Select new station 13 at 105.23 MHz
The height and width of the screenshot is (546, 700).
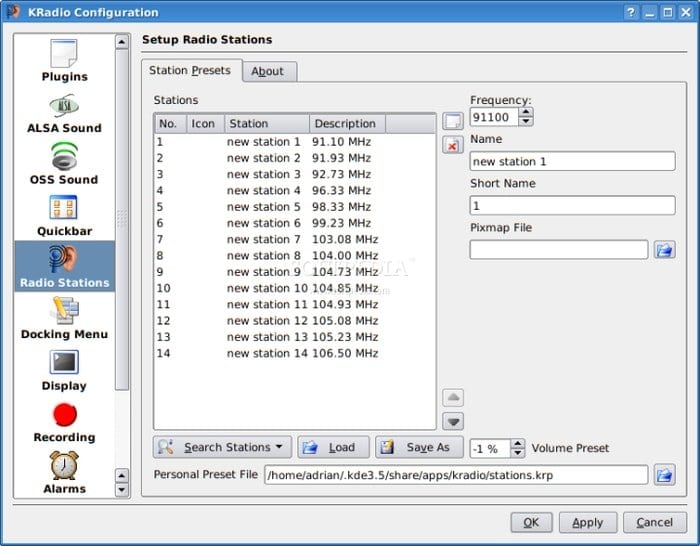(295, 337)
